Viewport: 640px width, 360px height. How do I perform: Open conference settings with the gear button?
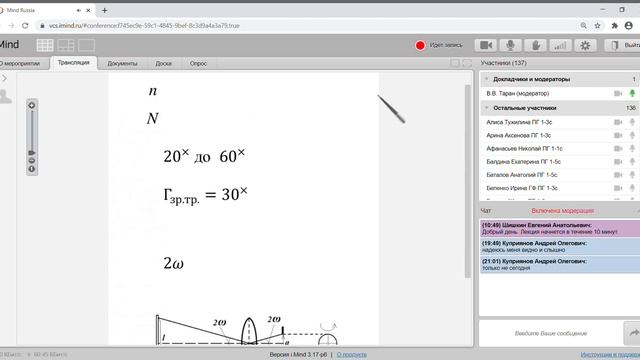pyautogui.click(x=585, y=45)
